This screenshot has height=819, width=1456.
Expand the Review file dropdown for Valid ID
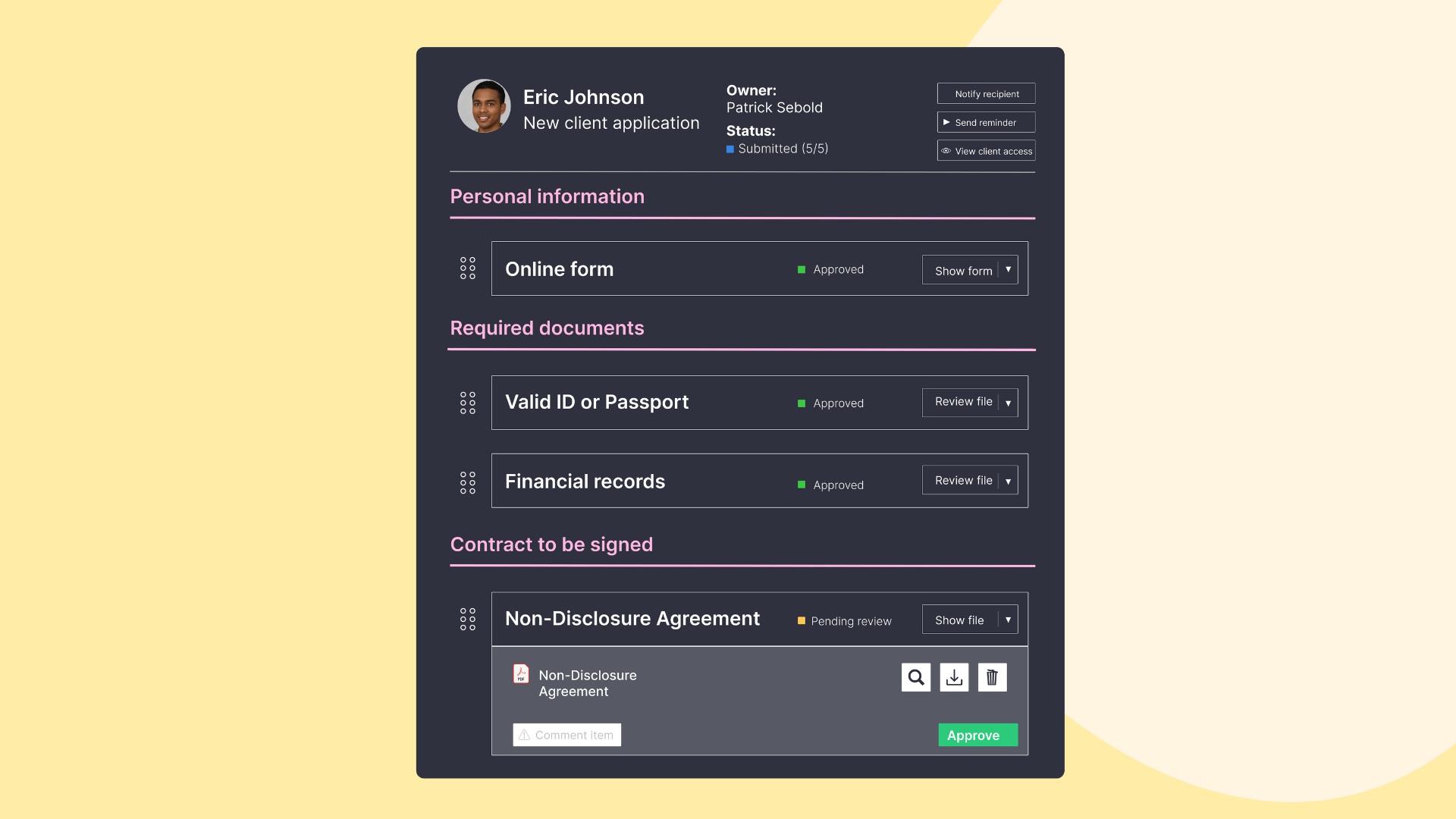click(x=1008, y=401)
